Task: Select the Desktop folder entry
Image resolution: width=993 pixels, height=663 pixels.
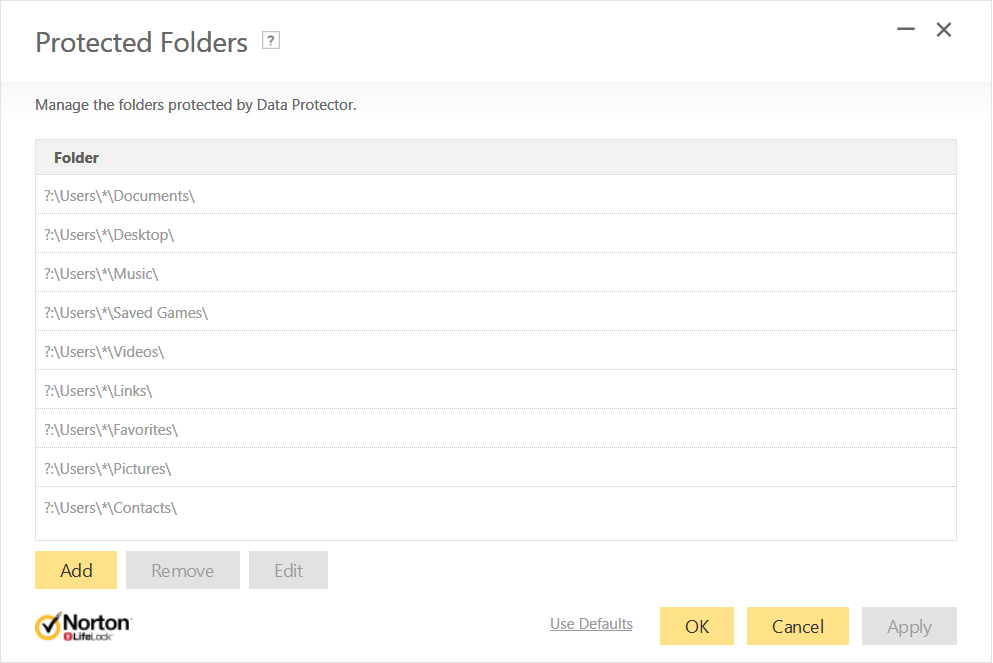Action: point(110,235)
